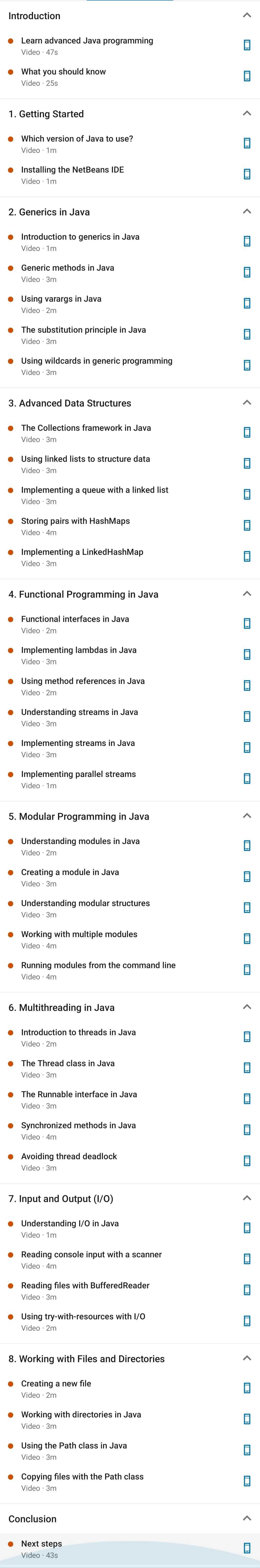The width and height of the screenshot is (260, 1568).
Task: Tap download icon for "Creating a new file"
Action: coord(247,1388)
